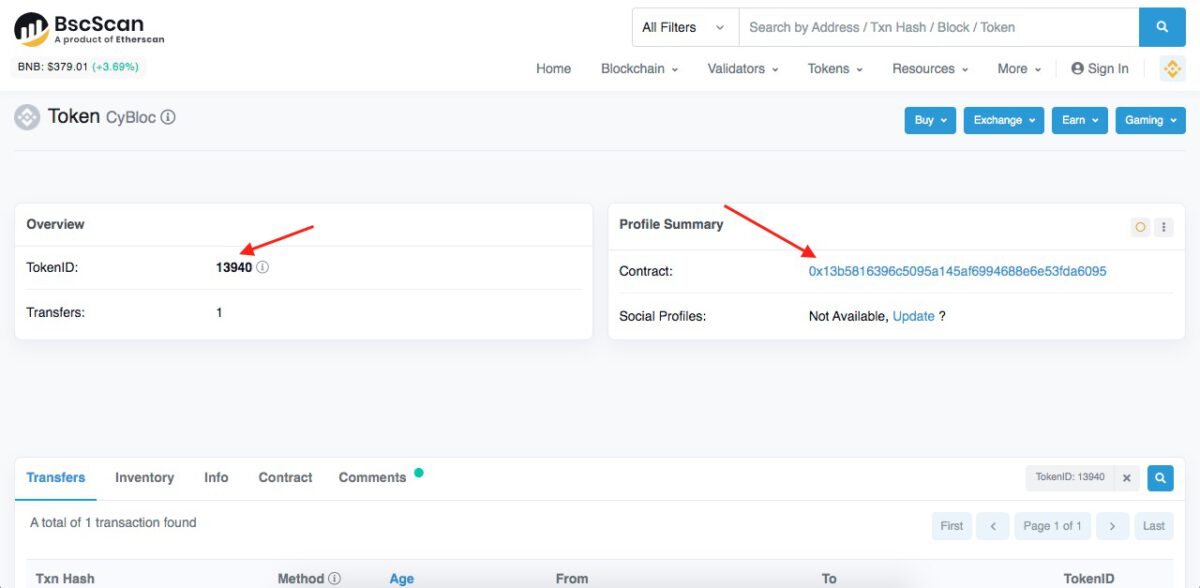Open the contract address link

[957, 271]
